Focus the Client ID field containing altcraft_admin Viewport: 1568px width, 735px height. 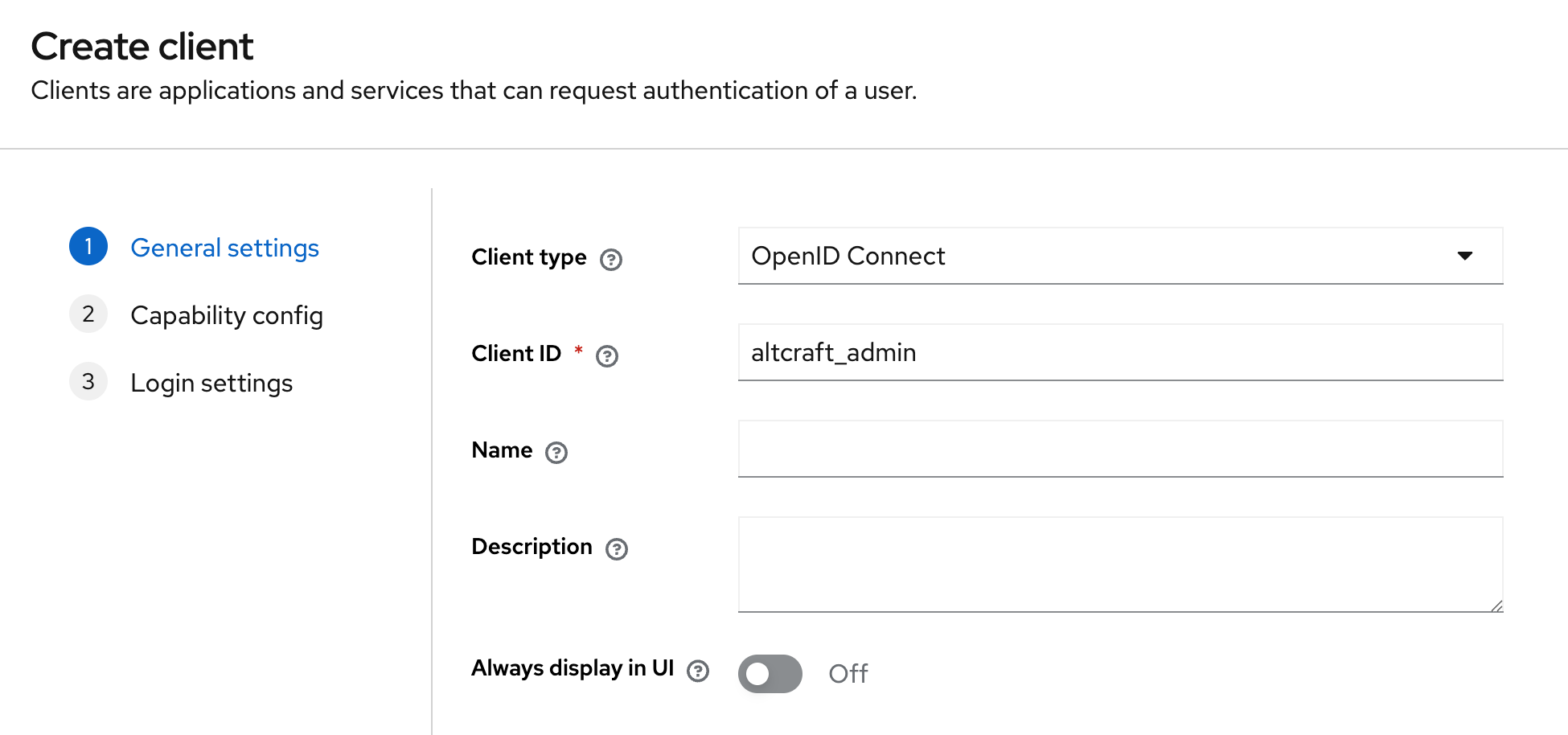[x=1119, y=352]
